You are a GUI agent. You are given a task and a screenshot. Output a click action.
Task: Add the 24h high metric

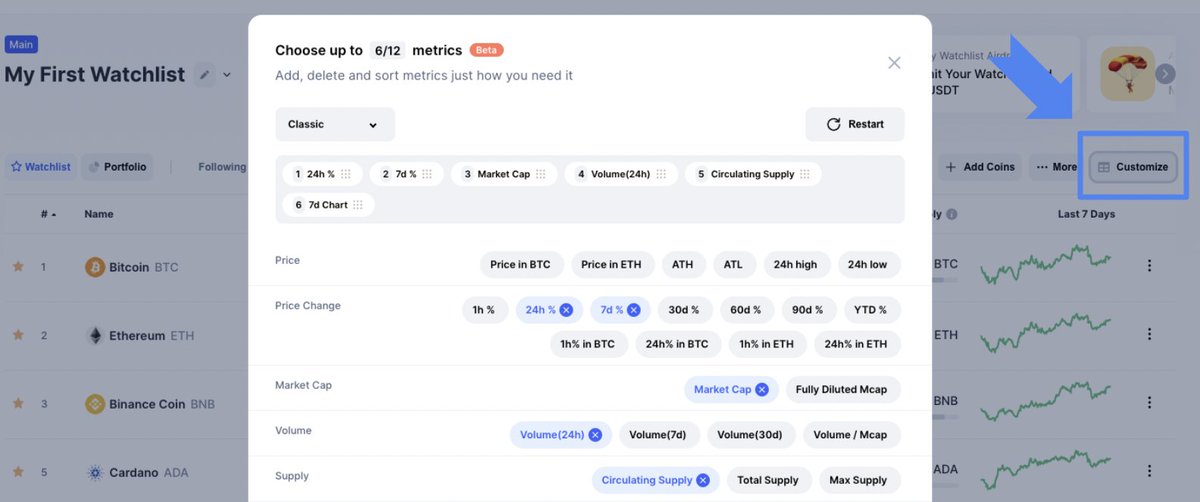pos(795,265)
